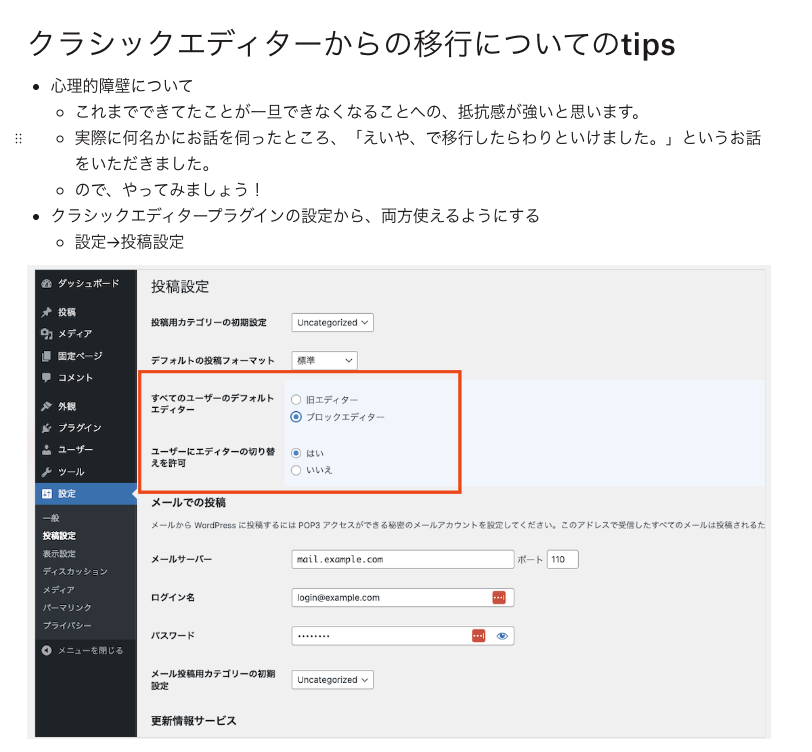Open the デフォルトの投稿フォーマット 標準 dropdown
Viewport: 812px width, 752px height.
pos(324,360)
